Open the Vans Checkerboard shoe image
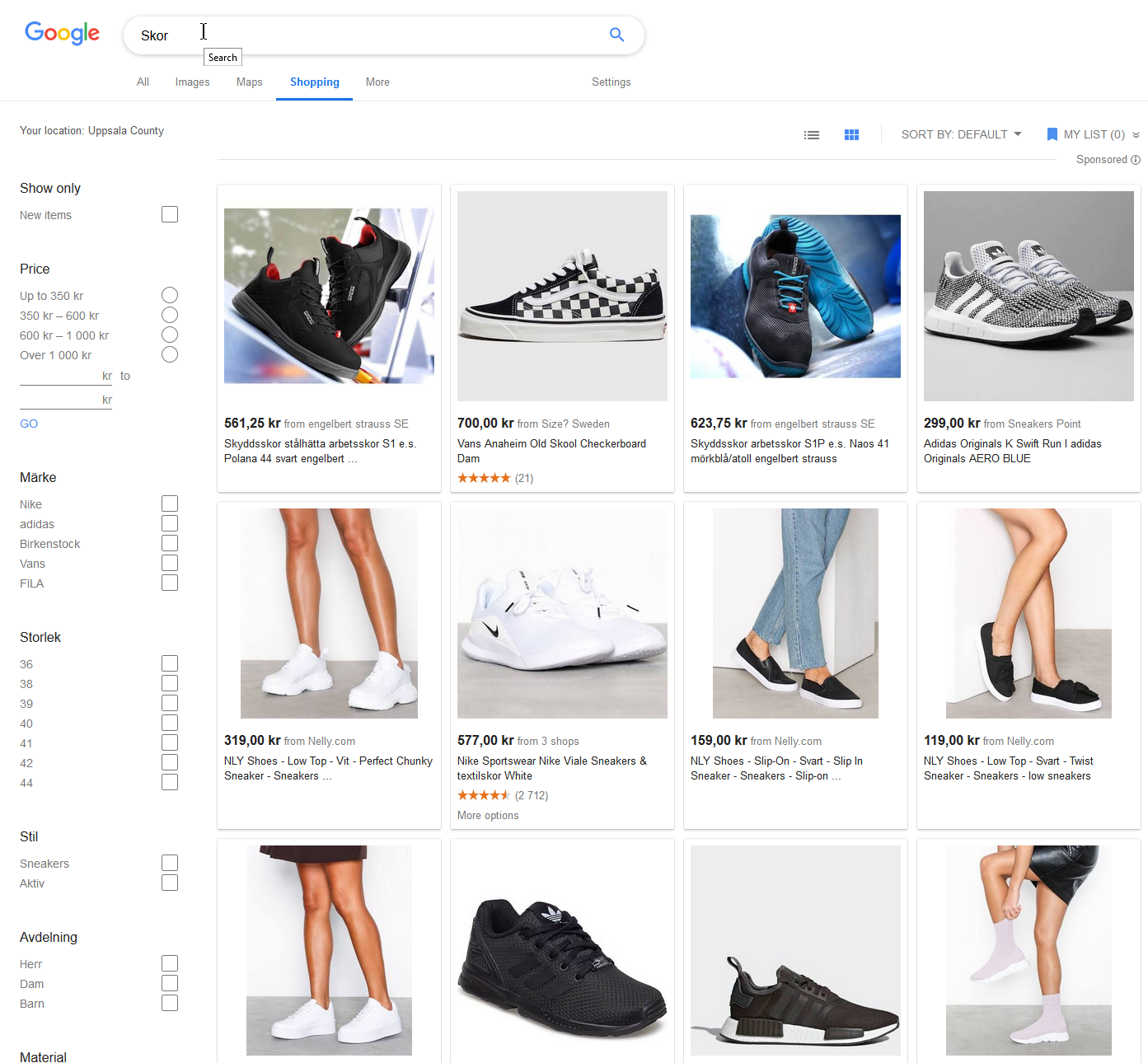Viewport: 1148px width, 1063px height. pos(562,296)
